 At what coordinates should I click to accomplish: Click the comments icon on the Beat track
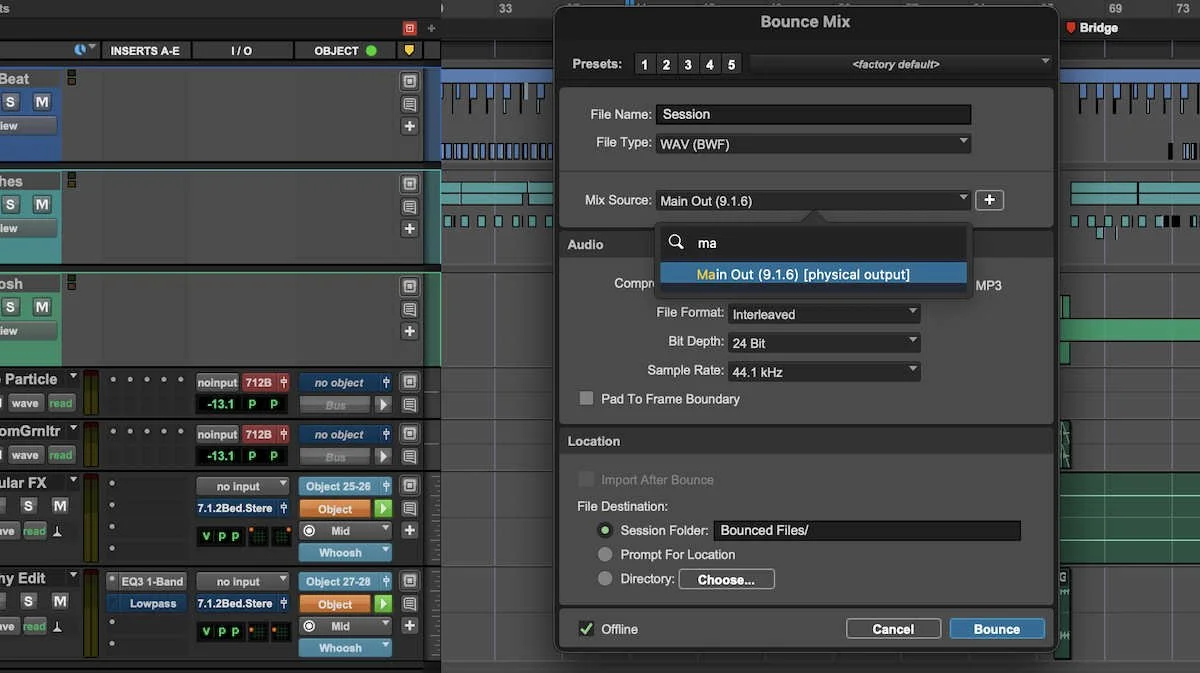pyautogui.click(x=410, y=104)
